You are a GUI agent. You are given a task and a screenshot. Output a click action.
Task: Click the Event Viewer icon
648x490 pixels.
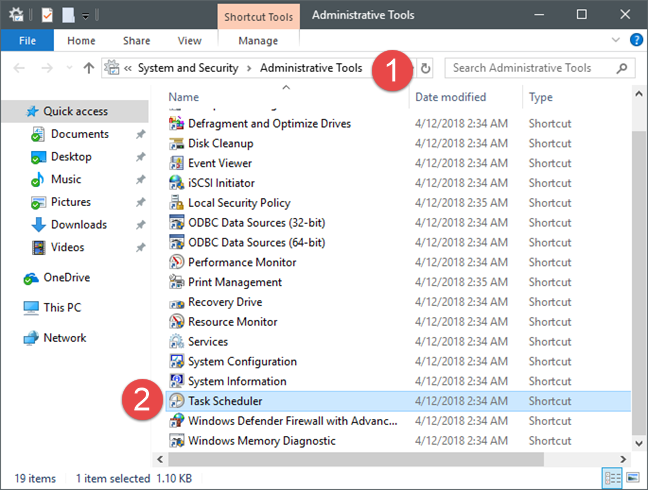pyautogui.click(x=176, y=163)
